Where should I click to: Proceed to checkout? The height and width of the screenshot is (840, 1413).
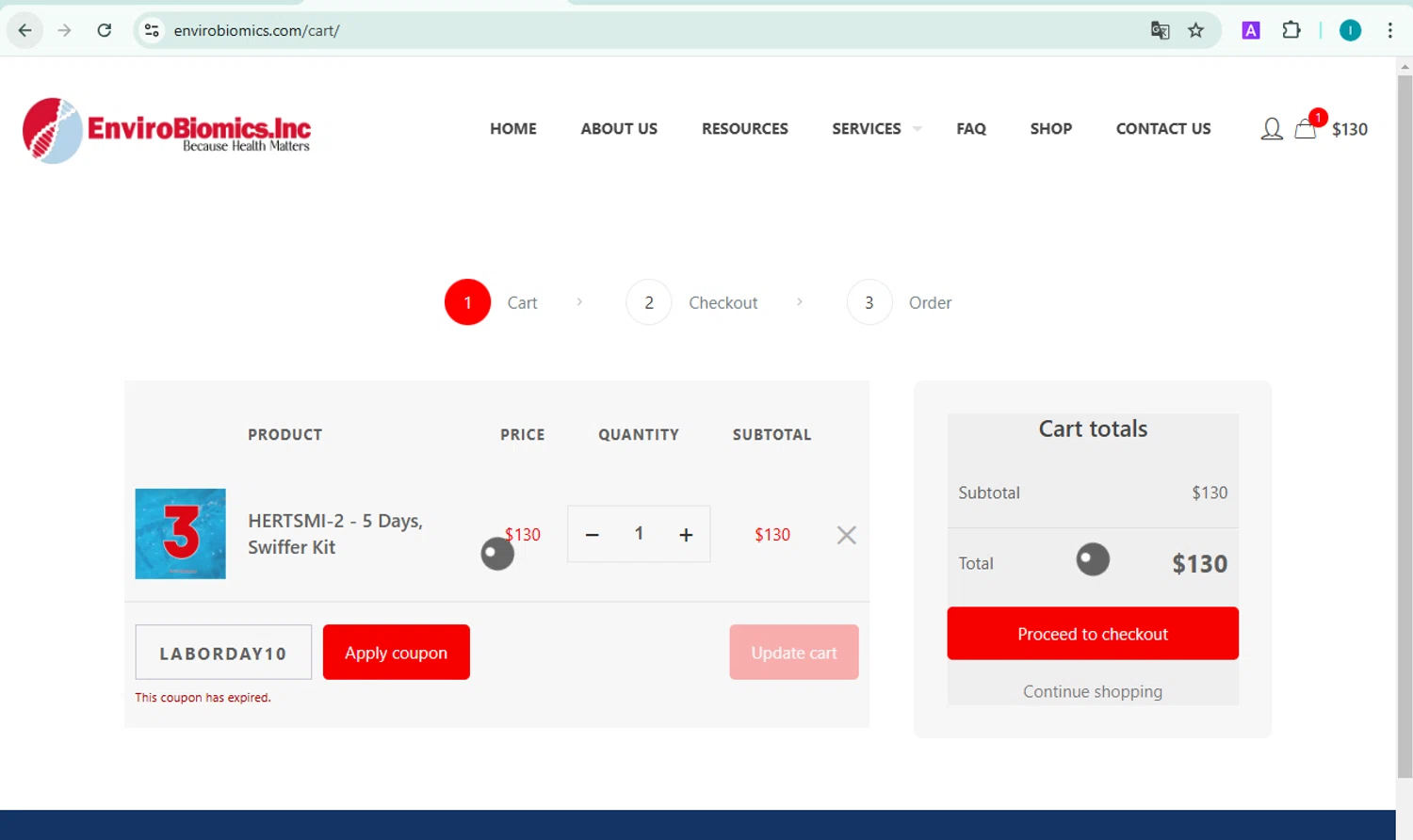[x=1093, y=634]
